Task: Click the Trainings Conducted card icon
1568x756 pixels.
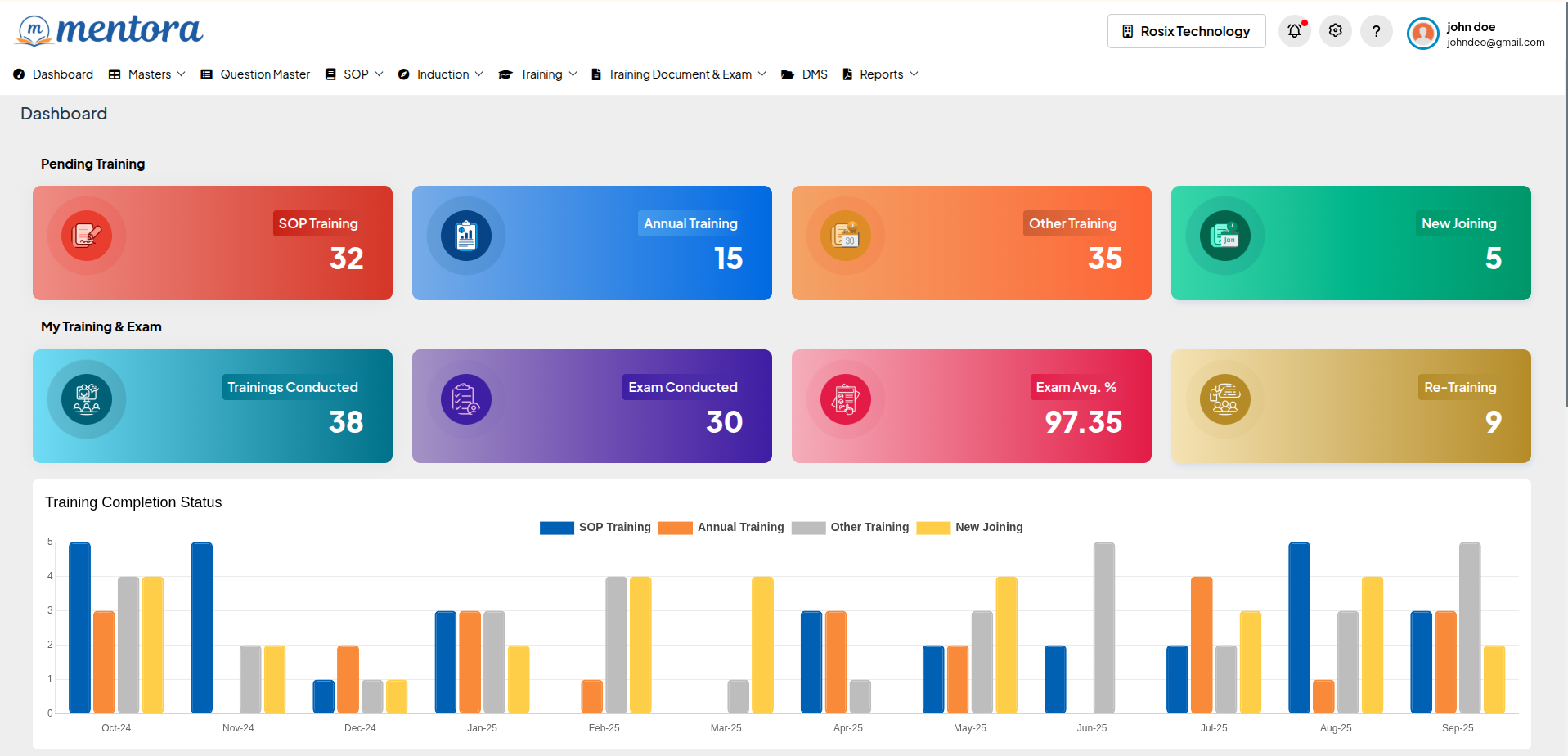Action: [x=87, y=399]
